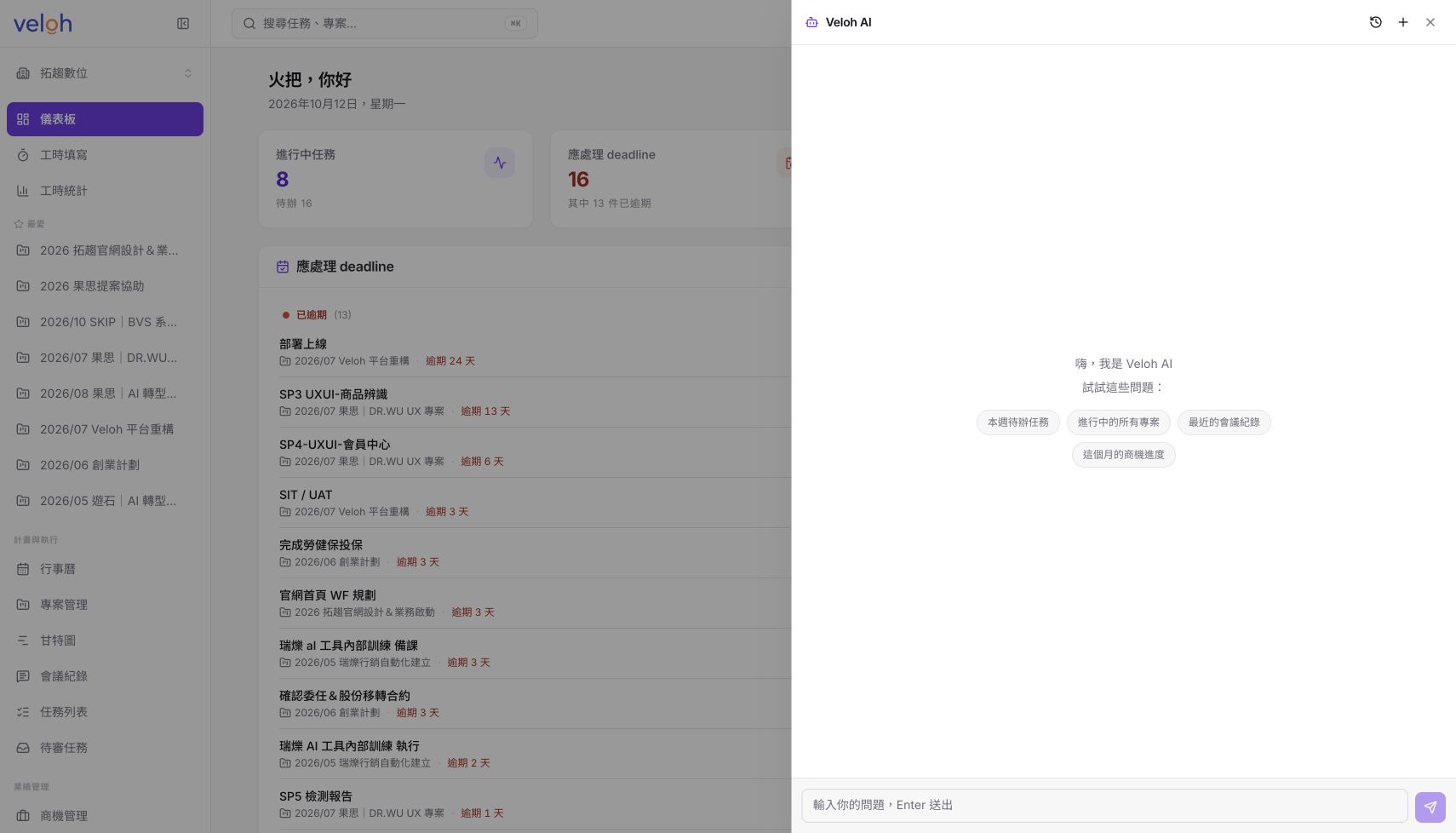Ask suggestion 這個月的商機進度
This screenshot has height=833, width=1456.
pyautogui.click(x=1123, y=455)
